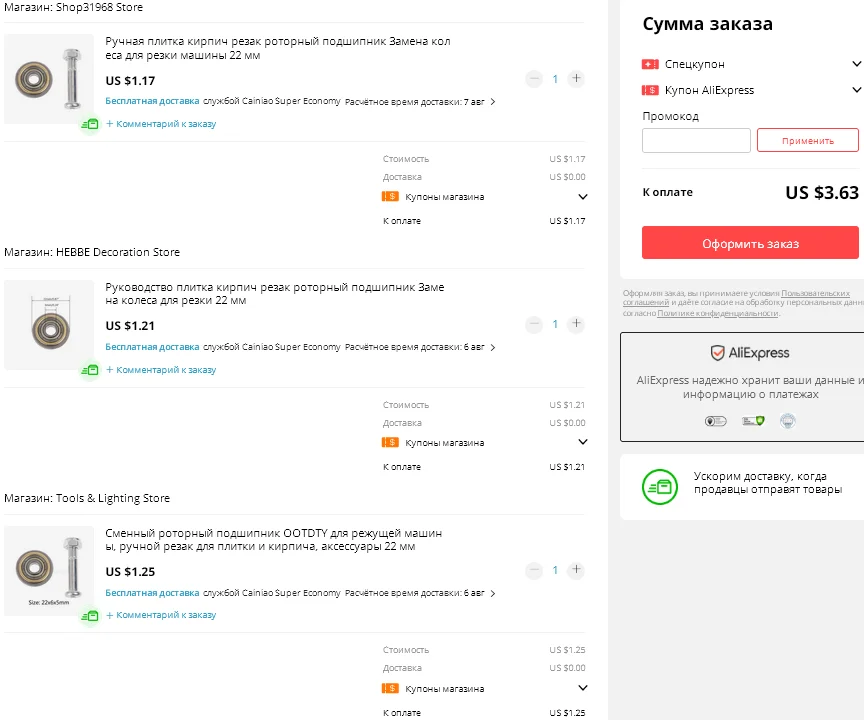Click green fast delivery icon on Shop31968 item
This screenshot has height=720, width=864.
90,124
